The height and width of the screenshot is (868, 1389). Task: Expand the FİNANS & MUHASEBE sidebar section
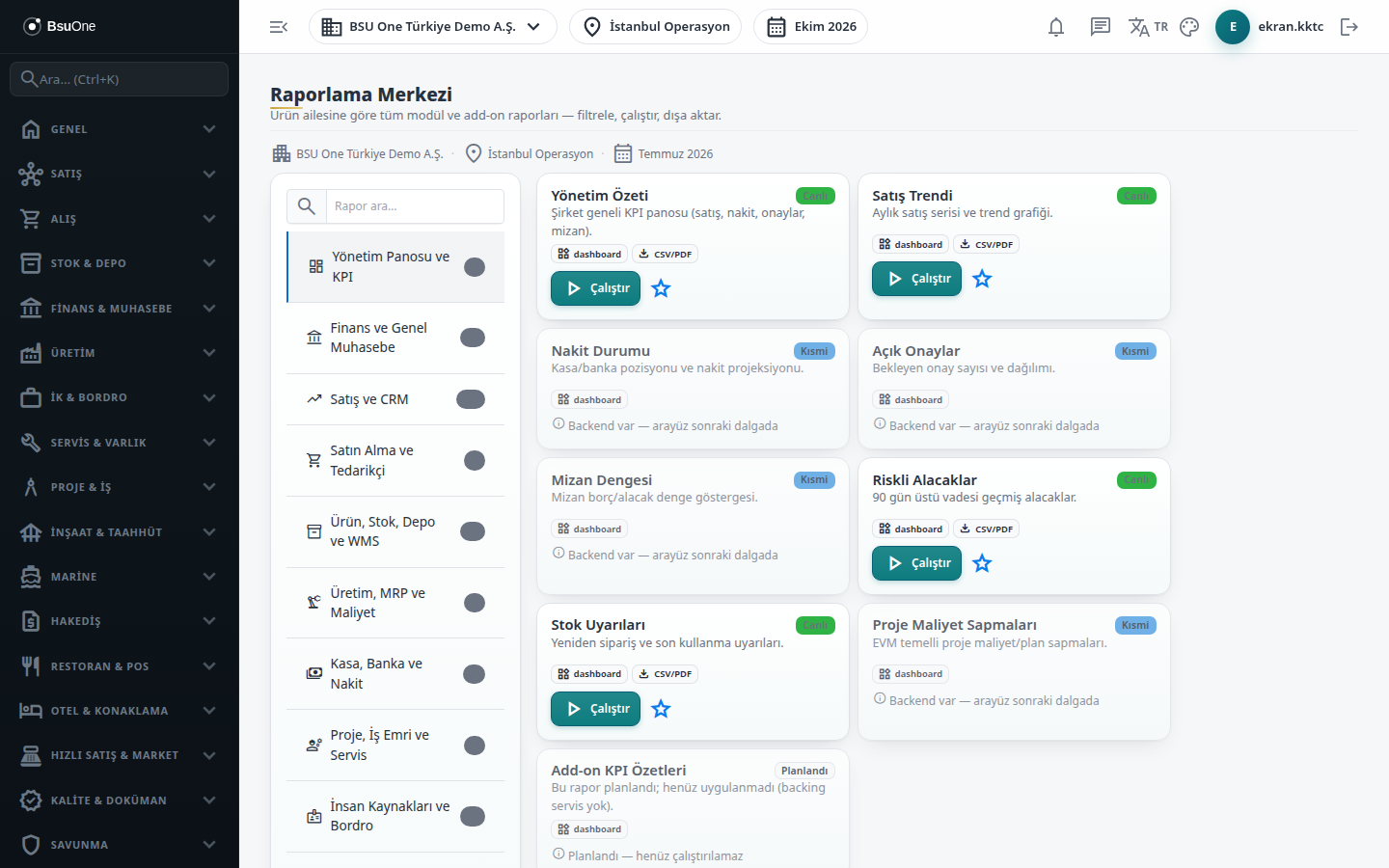coord(120,309)
